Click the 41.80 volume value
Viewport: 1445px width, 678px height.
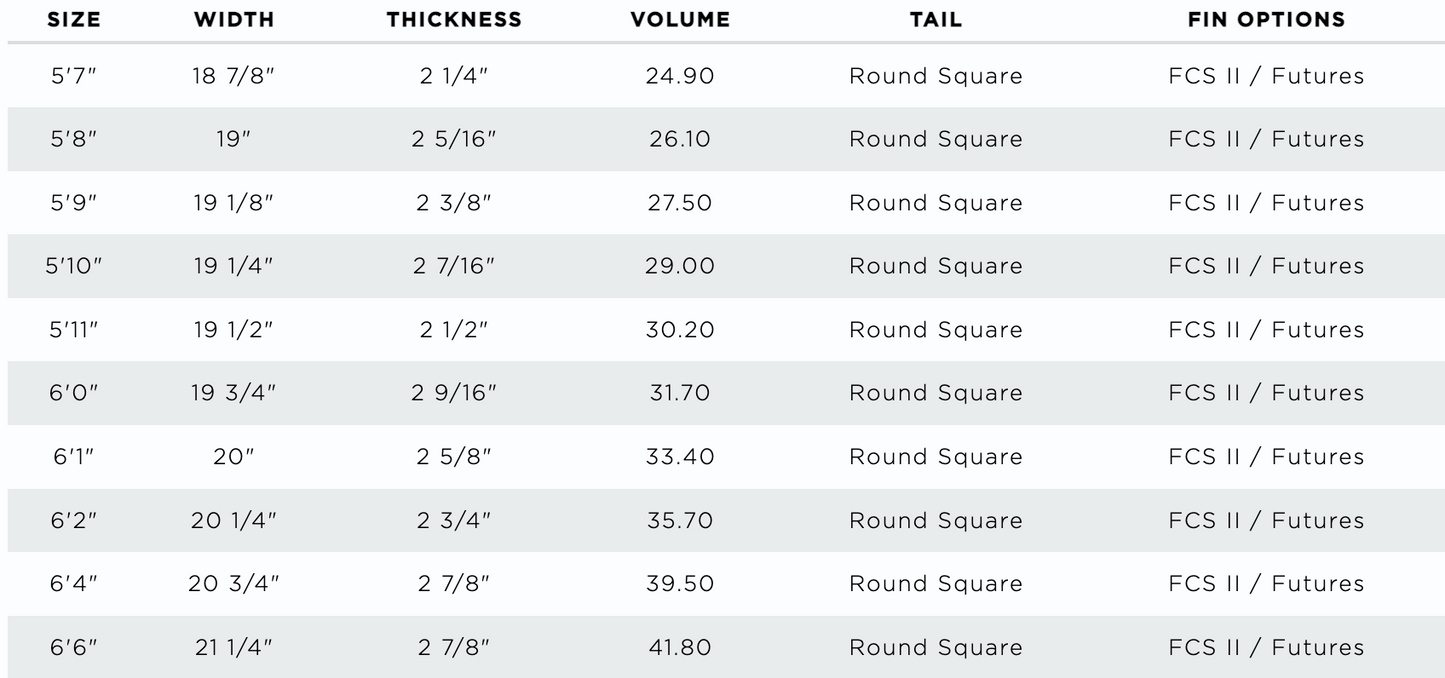[x=680, y=647]
